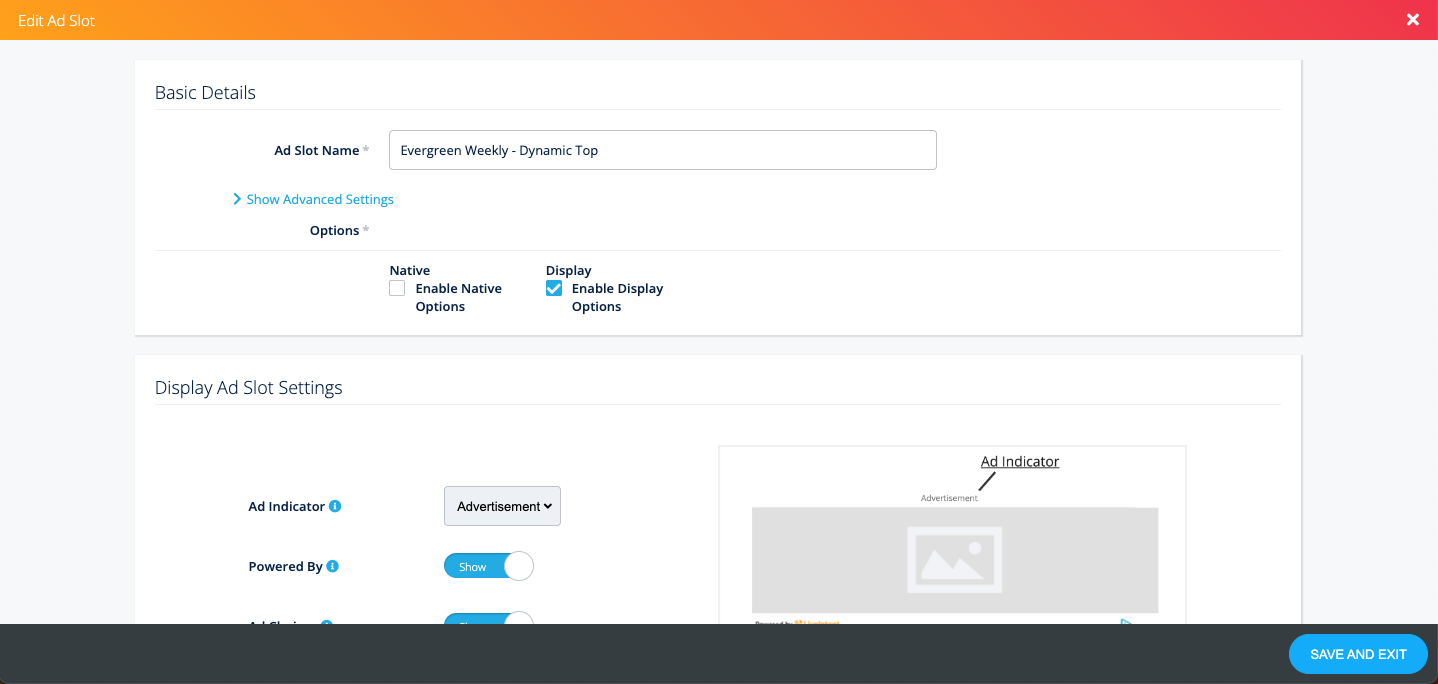Close the Edit Ad Slot dialog
The width and height of the screenshot is (1438, 684).
coord(1412,20)
